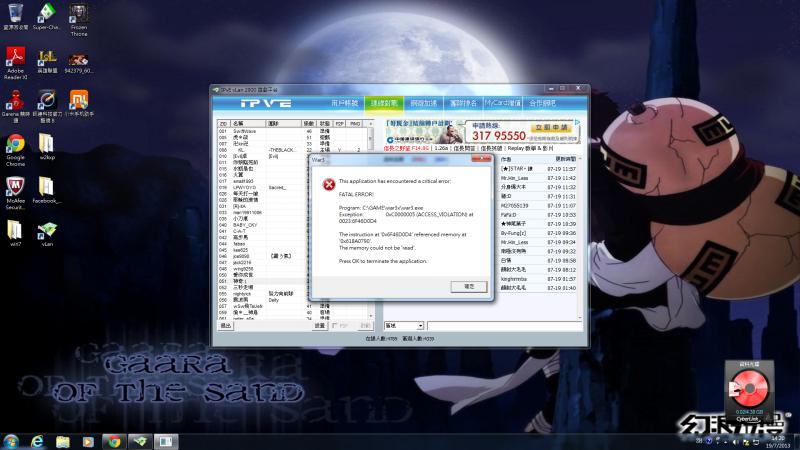The width and height of the screenshot is (800, 450).
Task: Launch Internet Explorer from the taskbar
Action: pos(37,441)
